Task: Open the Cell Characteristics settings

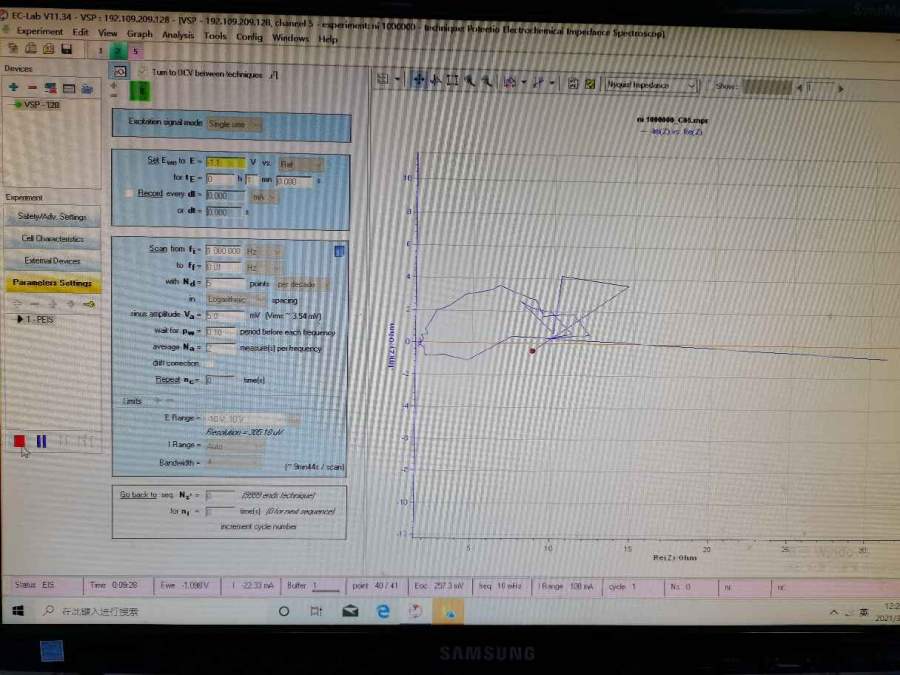Action: [x=52, y=239]
